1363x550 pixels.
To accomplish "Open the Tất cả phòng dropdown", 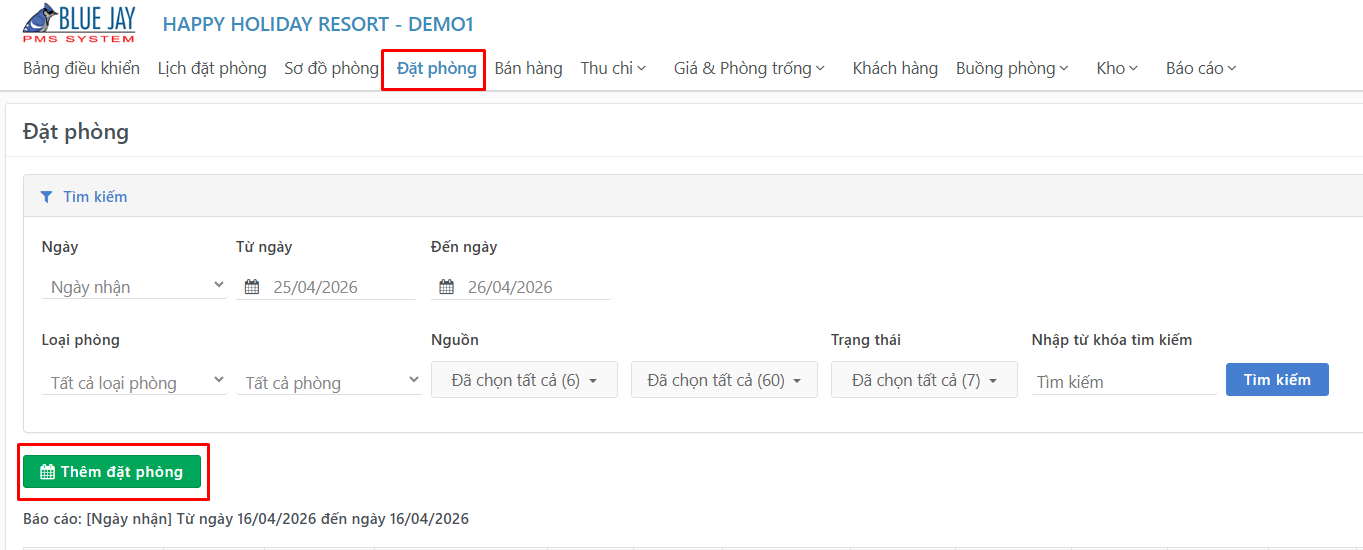I will coord(329,383).
